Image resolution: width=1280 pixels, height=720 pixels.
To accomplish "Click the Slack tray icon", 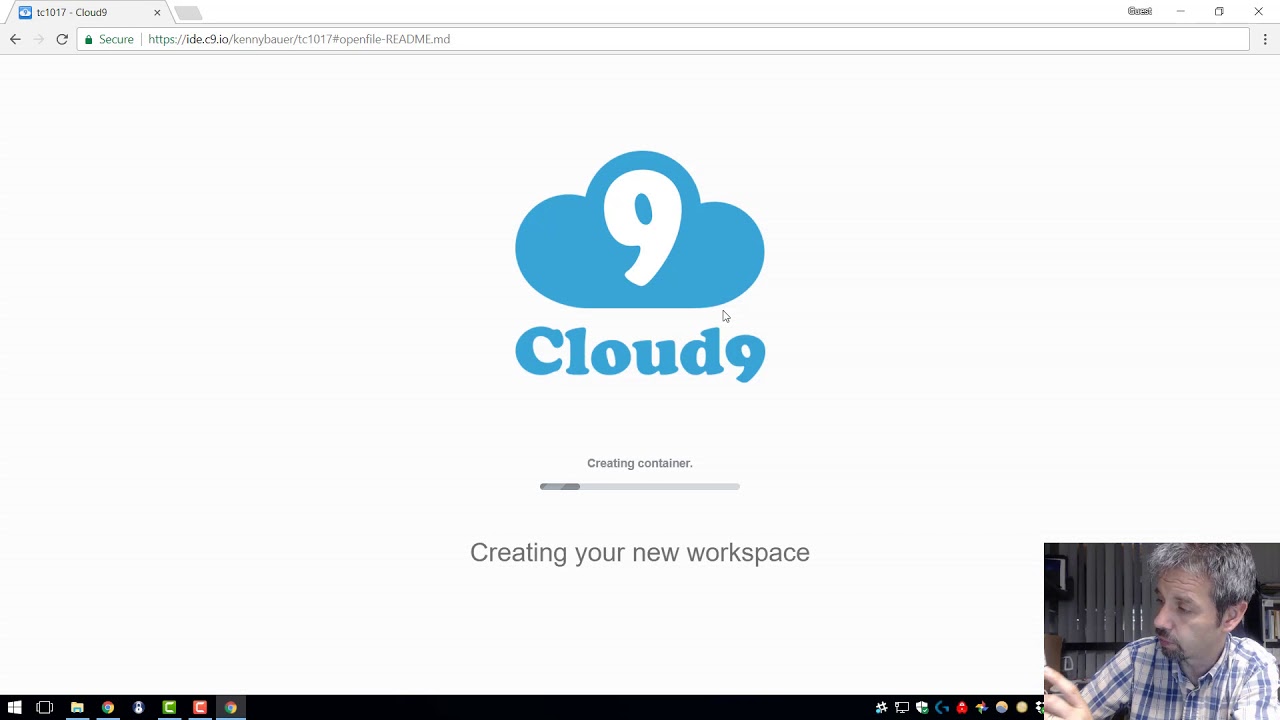I will pos(881,708).
